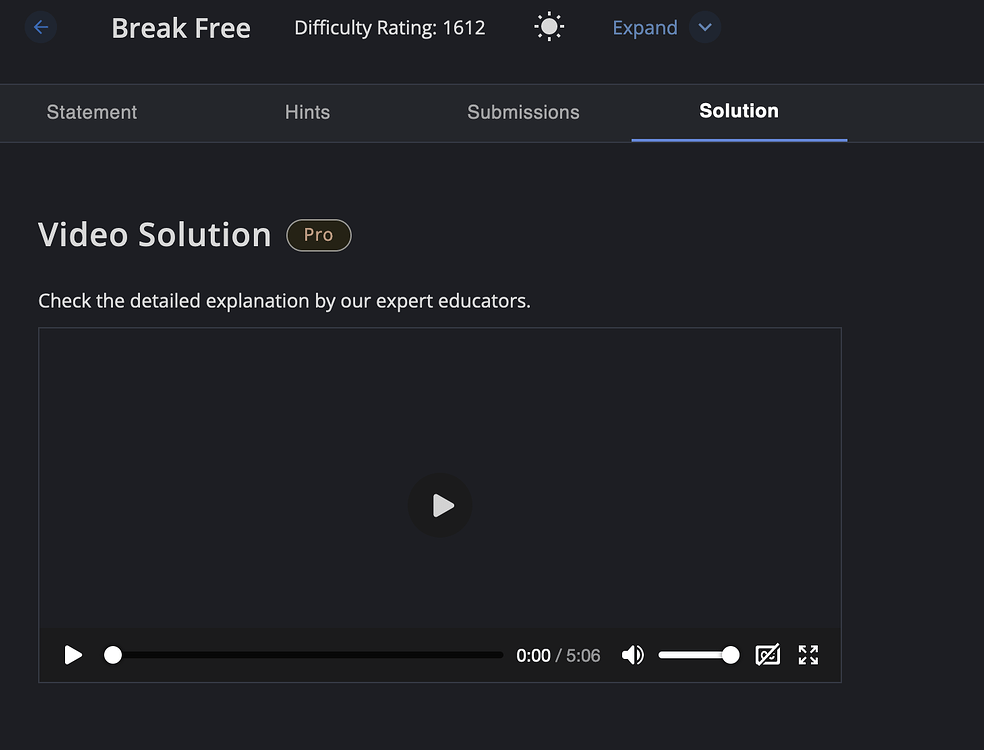The image size is (984, 750).
Task: Switch to the Statement tab
Action: 91,112
